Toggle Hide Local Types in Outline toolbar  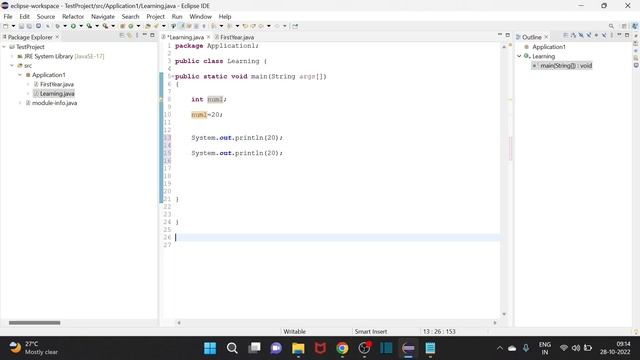(604, 36)
